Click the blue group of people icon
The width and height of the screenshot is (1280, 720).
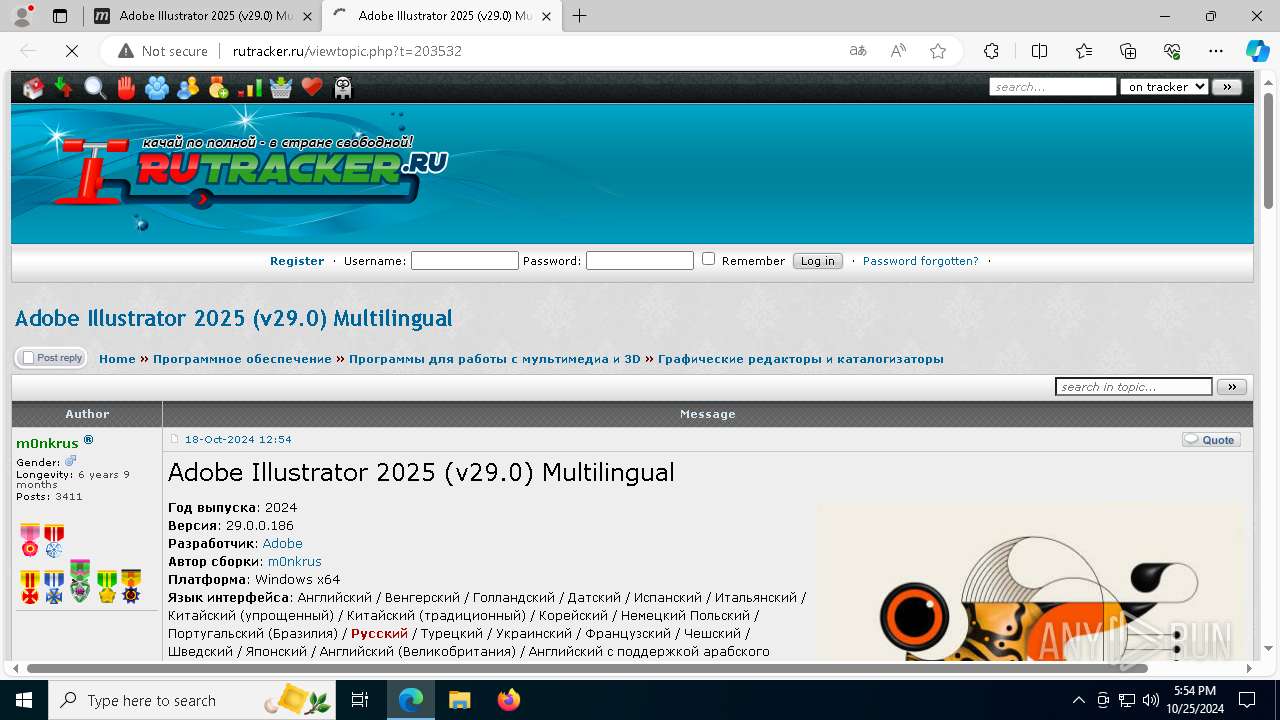(x=157, y=88)
